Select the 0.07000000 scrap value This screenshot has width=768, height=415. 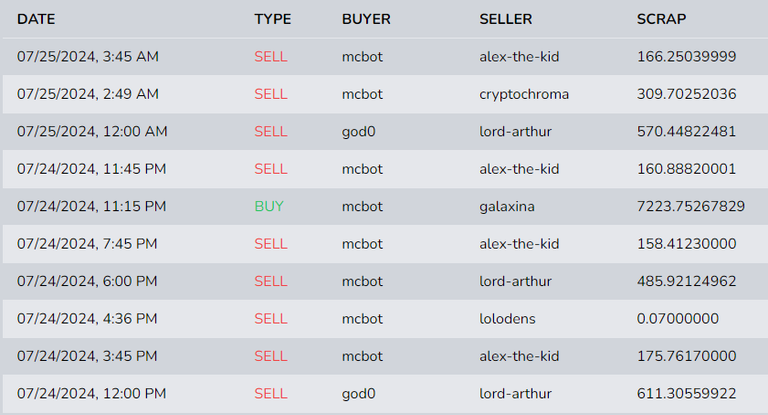tap(677, 318)
